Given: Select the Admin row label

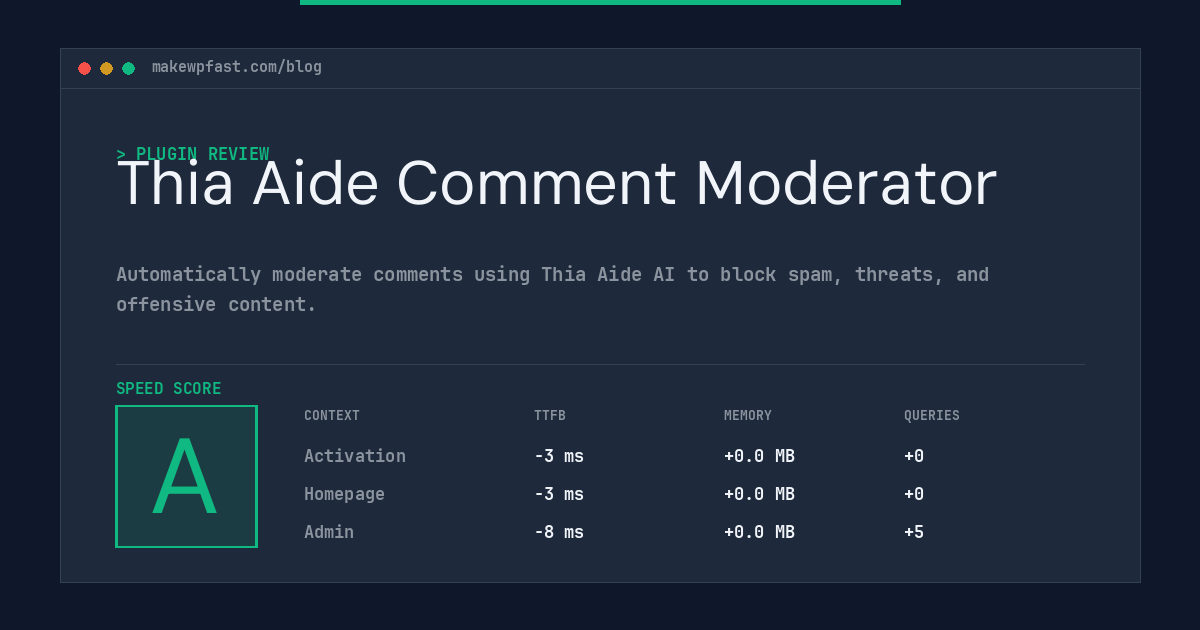Looking at the screenshot, I should click(x=329, y=532).
